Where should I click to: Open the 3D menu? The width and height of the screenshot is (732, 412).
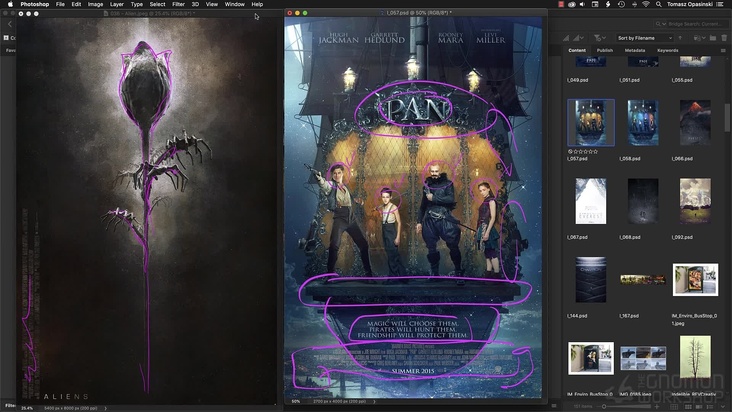coord(195,4)
